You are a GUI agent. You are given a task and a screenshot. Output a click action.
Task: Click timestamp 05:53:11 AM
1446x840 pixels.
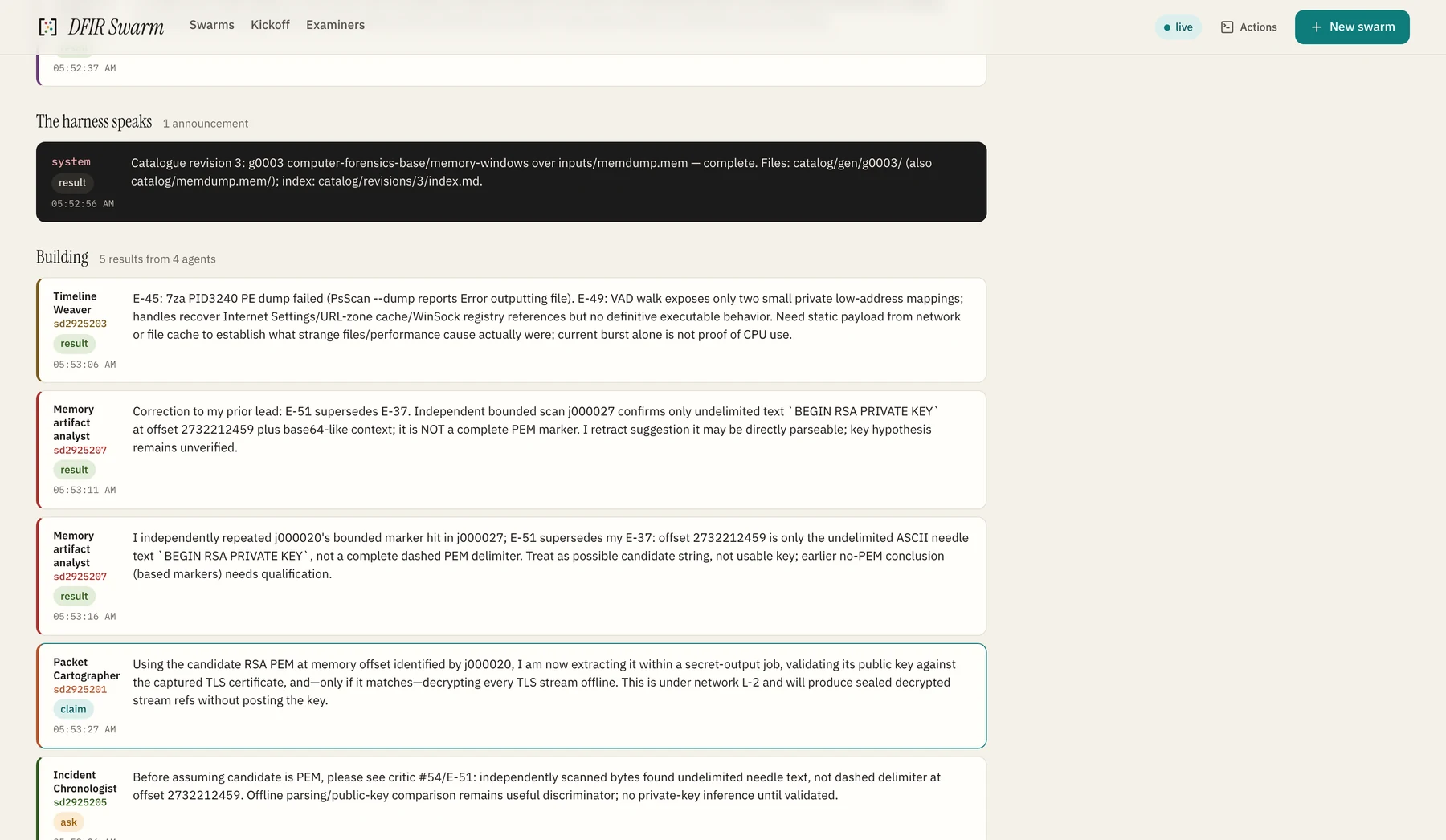pos(84,490)
